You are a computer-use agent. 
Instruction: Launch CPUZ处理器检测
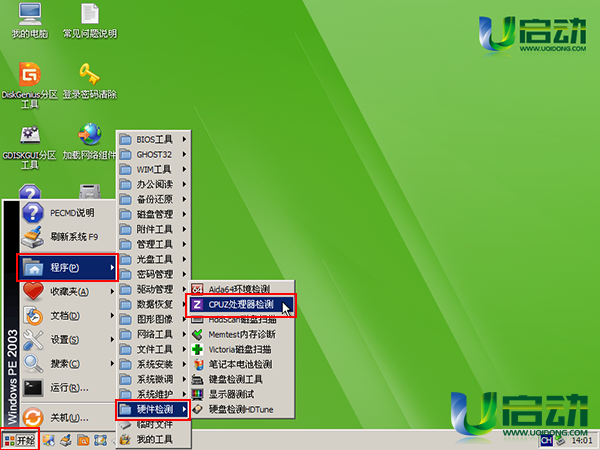(241, 305)
